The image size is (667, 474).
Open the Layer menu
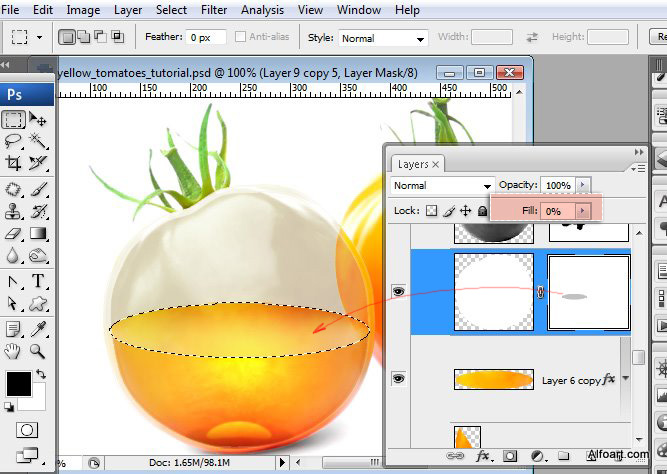click(x=128, y=10)
